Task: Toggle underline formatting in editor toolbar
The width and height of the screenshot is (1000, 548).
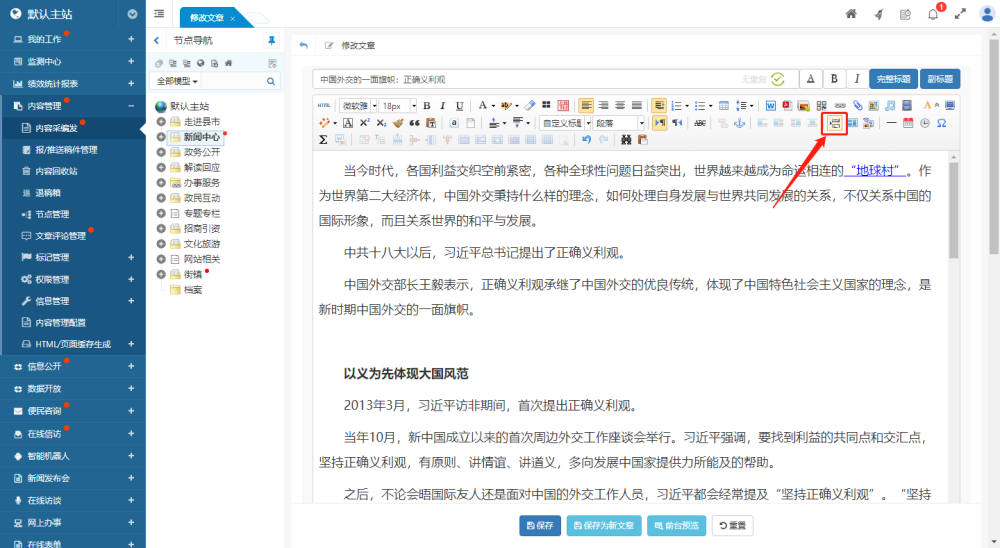Action: pos(459,105)
